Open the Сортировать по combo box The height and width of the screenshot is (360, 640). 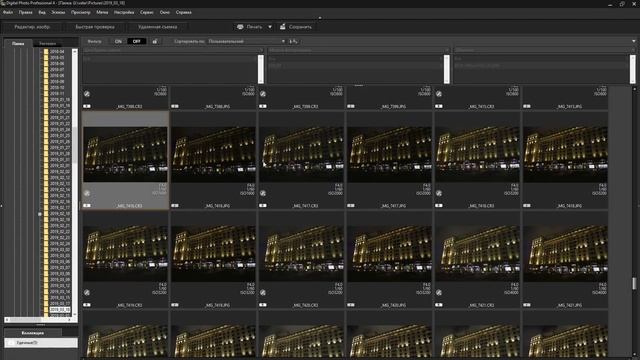(x=246, y=41)
